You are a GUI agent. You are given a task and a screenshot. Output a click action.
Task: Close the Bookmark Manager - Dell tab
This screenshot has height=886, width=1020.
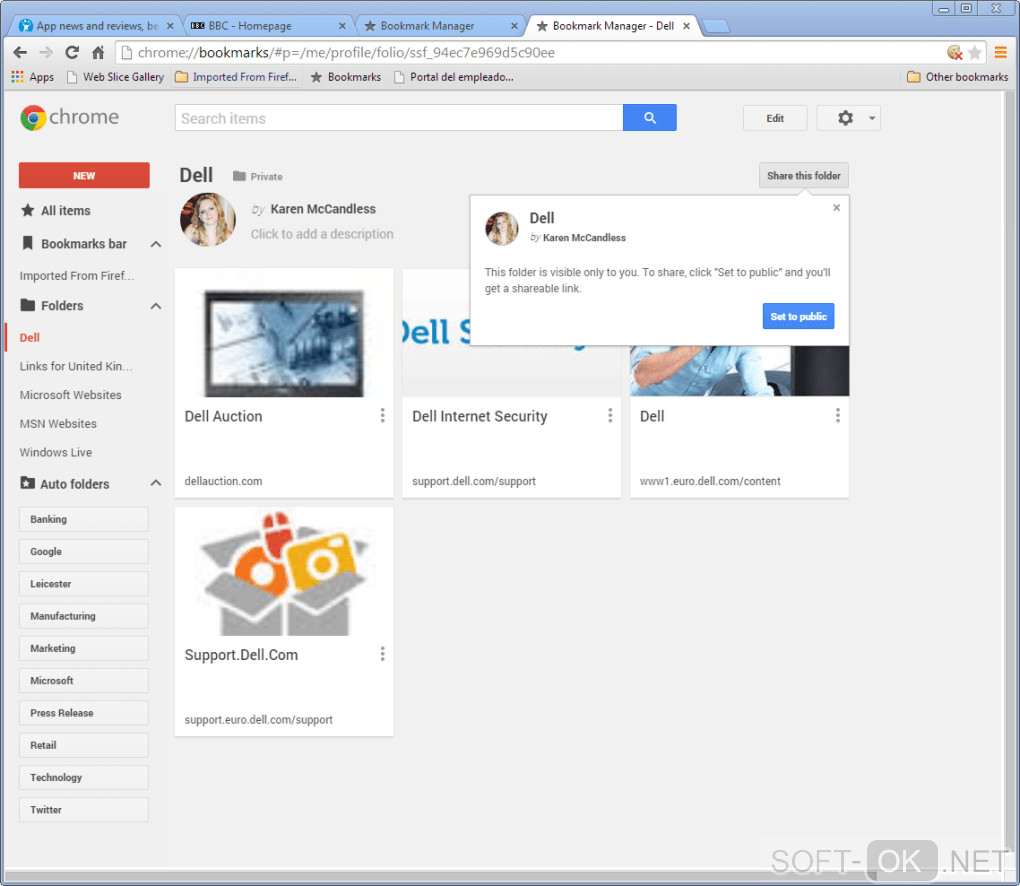point(686,26)
